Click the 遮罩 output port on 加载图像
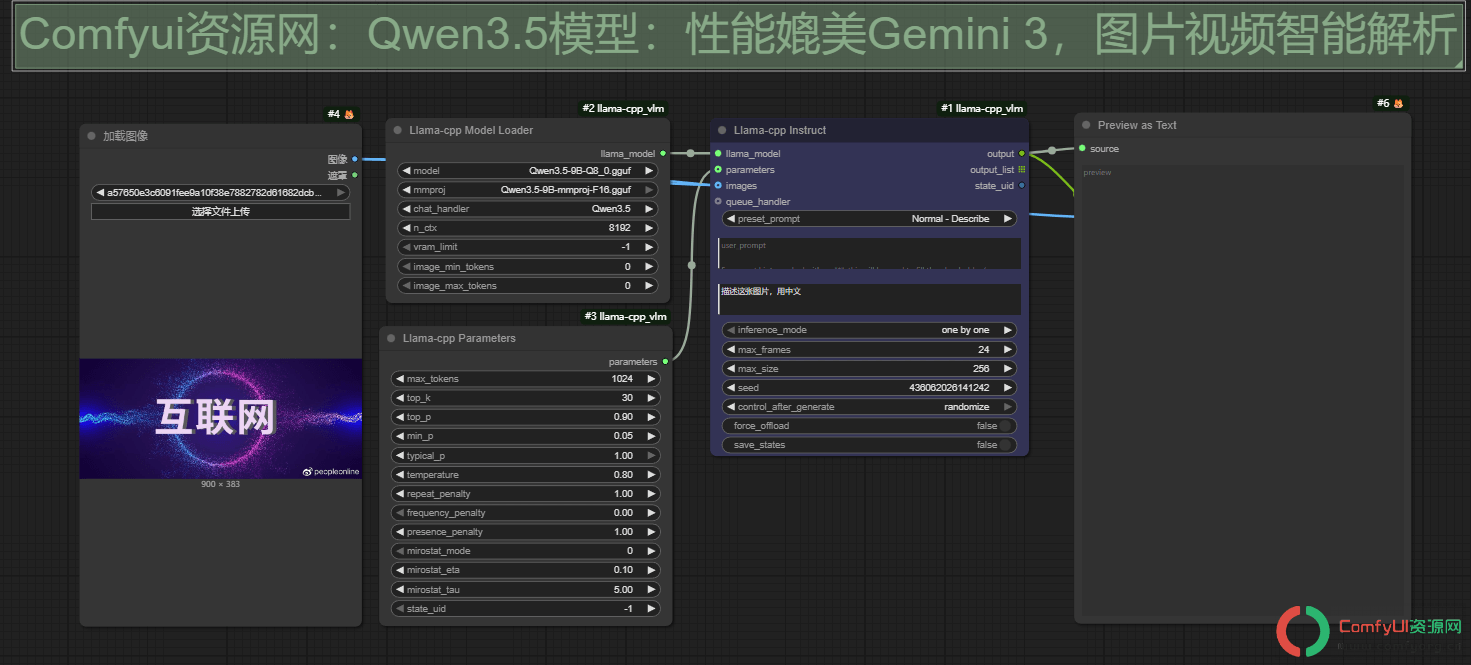Image resolution: width=1471 pixels, height=665 pixels. coord(354,175)
